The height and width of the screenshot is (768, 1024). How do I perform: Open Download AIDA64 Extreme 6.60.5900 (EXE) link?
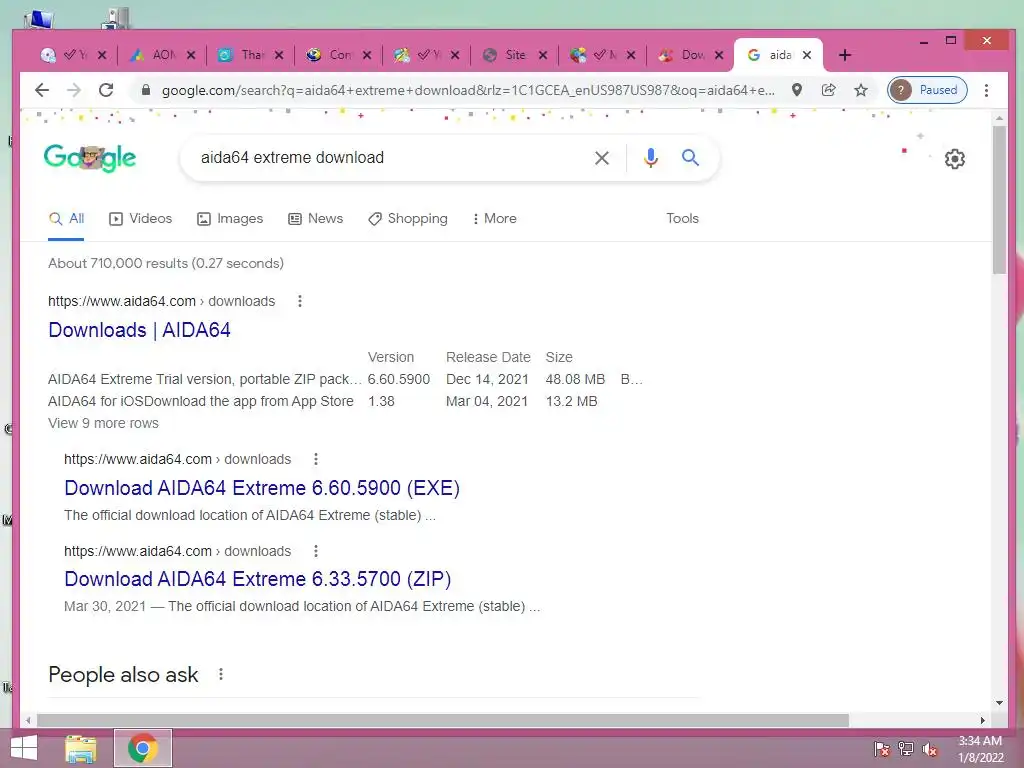pyautogui.click(x=262, y=488)
